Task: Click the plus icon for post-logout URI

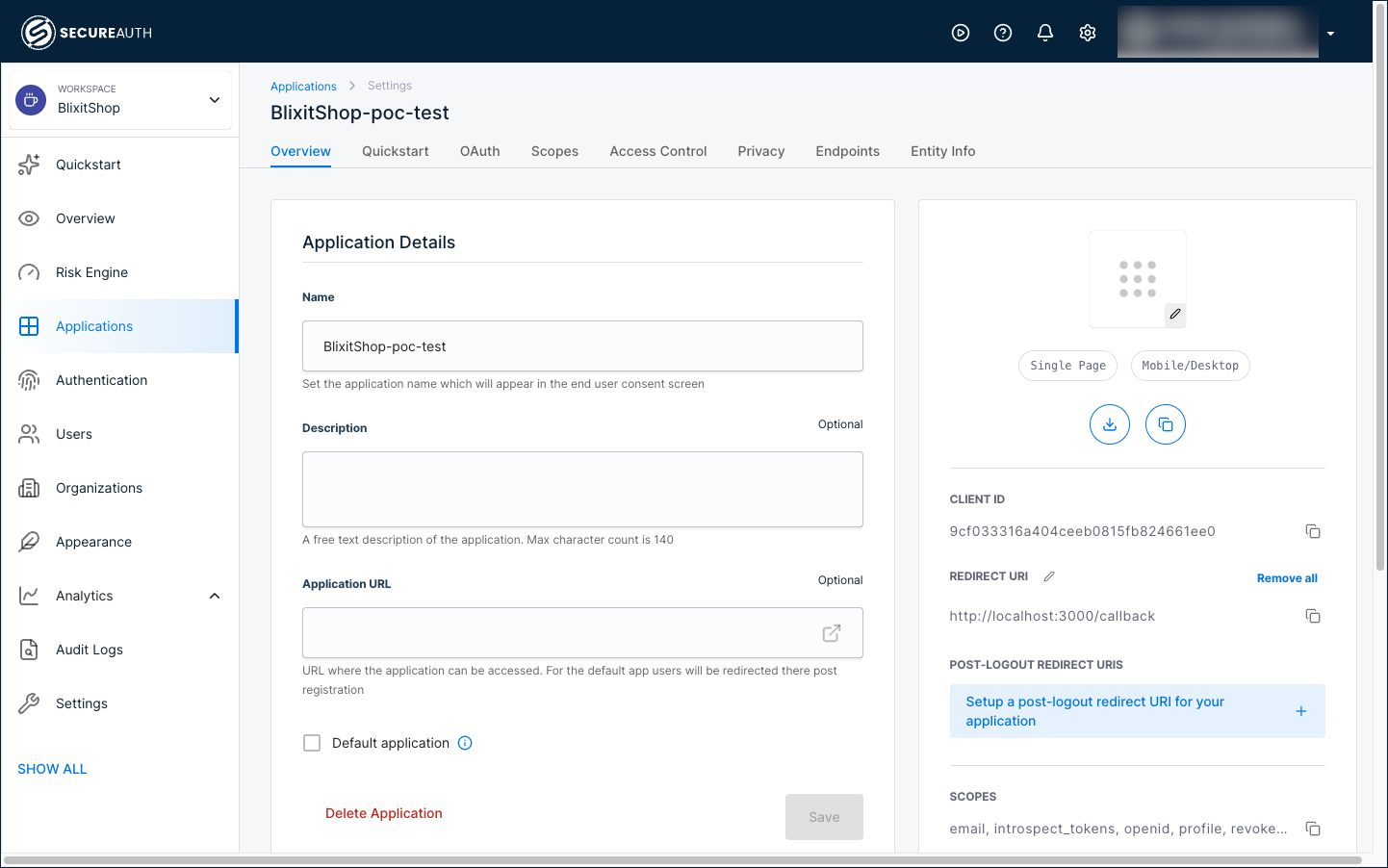Action: point(1301,711)
